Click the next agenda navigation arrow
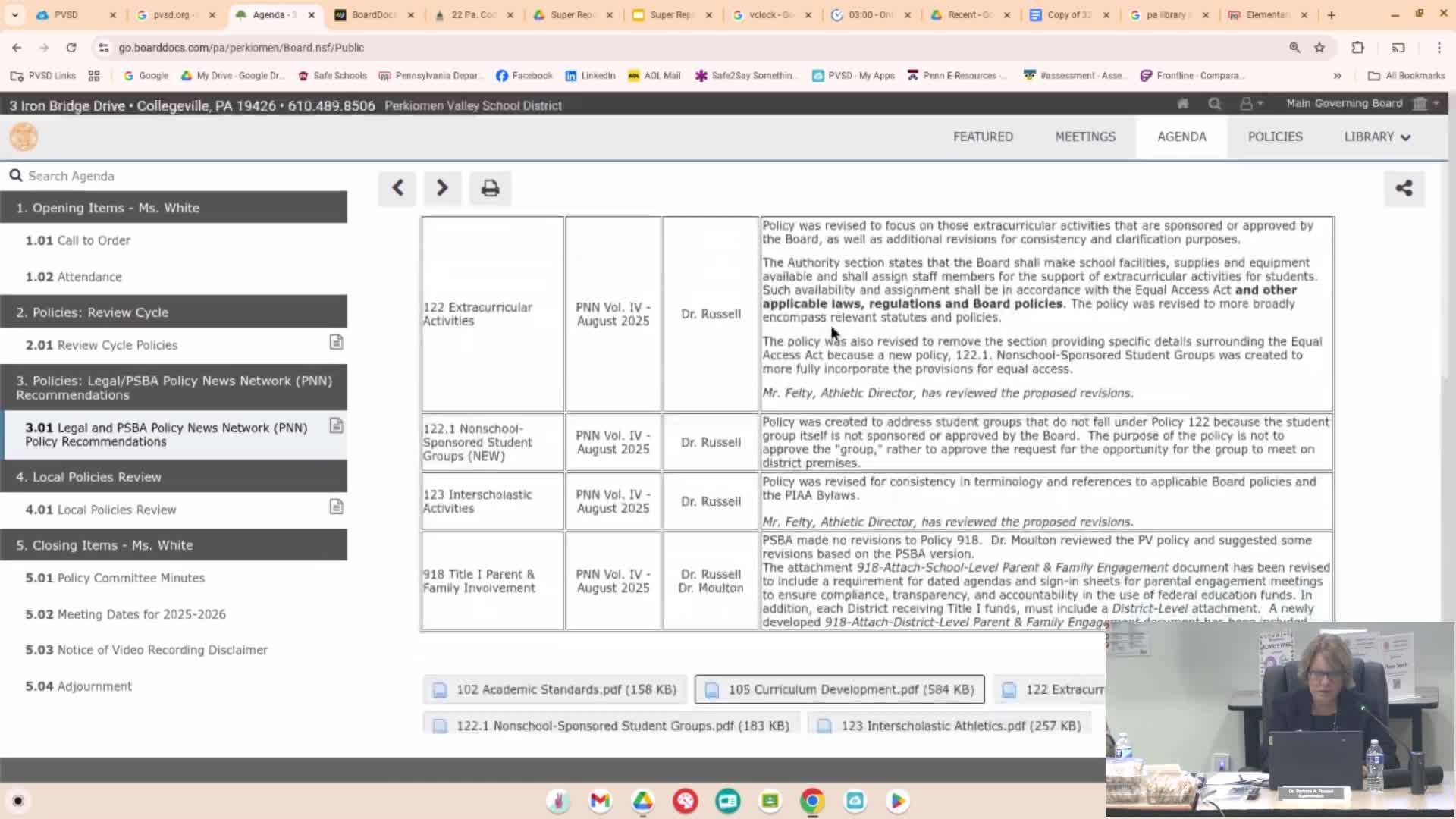This screenshot has width=1456, height=819. click(x=442, y=188)
